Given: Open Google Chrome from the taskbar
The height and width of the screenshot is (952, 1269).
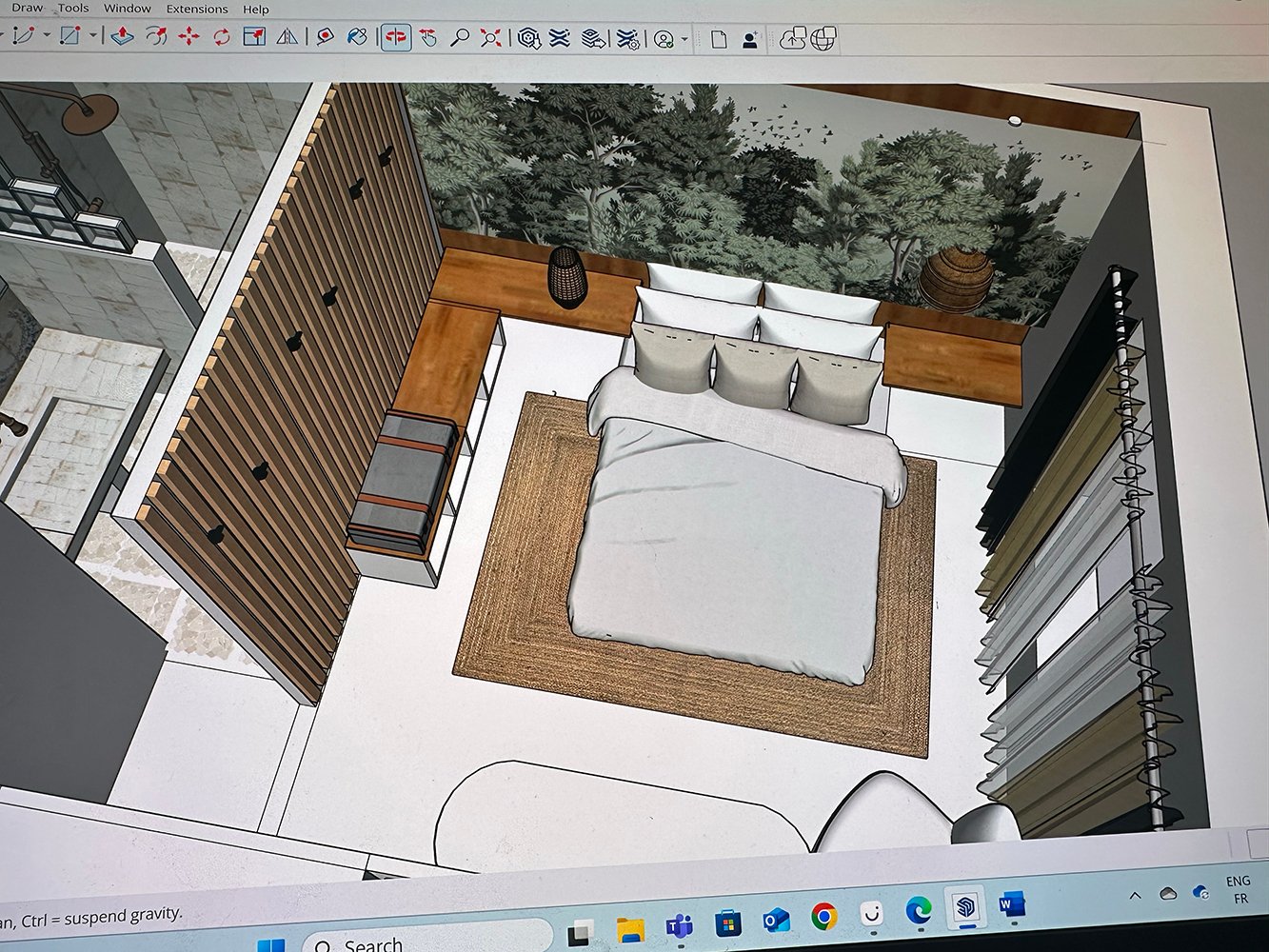Looking at the screenshot, I should [824, 917].
